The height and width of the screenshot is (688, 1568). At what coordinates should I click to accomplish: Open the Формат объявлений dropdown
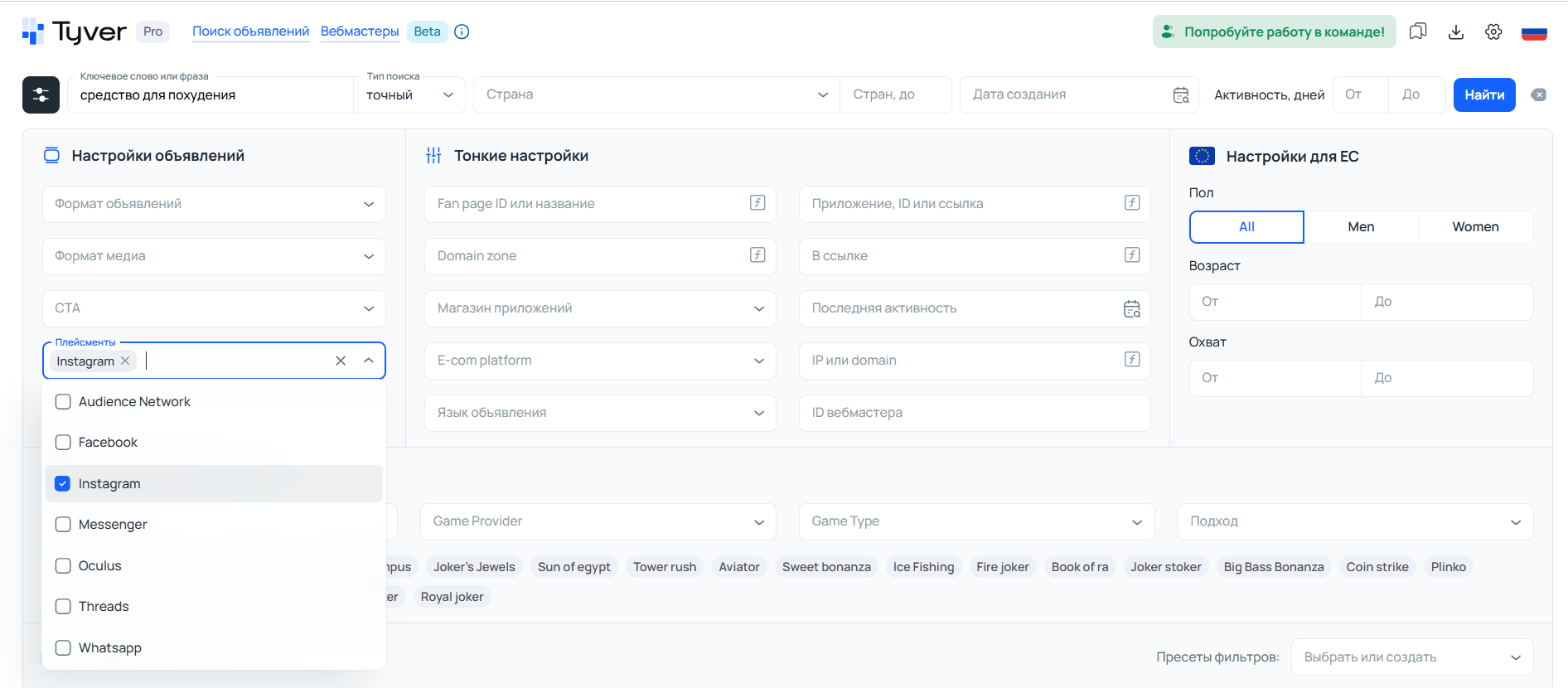tap(214, 204)
